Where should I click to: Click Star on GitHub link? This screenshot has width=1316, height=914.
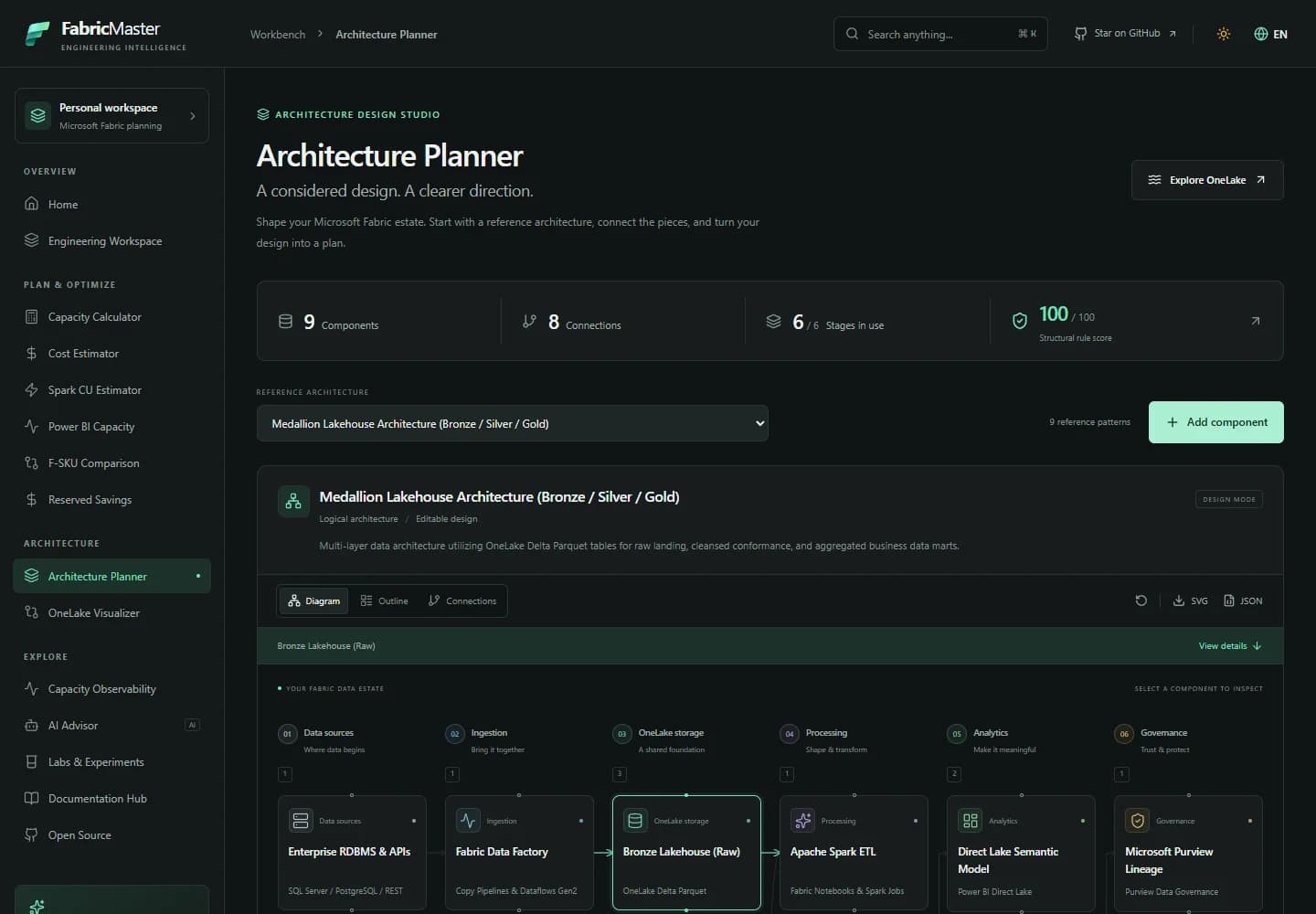1125,34
